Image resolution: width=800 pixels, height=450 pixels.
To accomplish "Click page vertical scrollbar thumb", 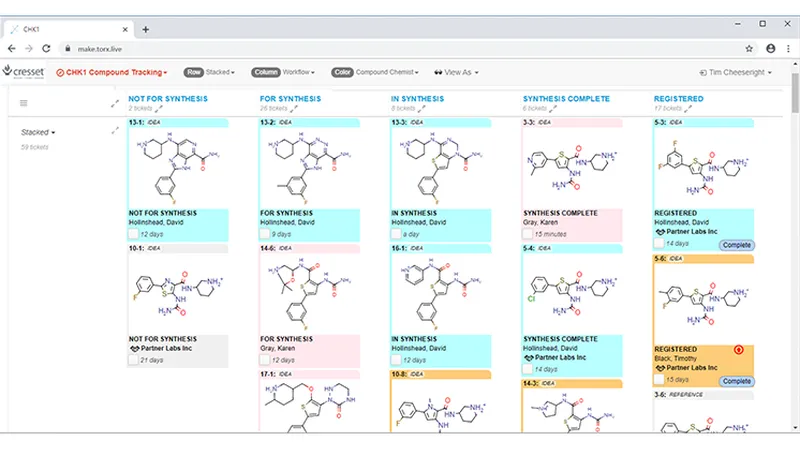I will tap(795, 92).
